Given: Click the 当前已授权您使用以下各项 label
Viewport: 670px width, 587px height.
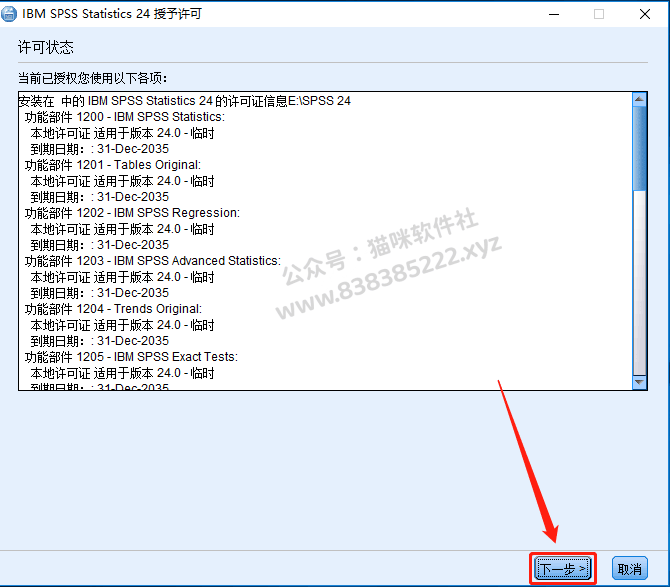Looking at the screenshot, I should point(92,78).
